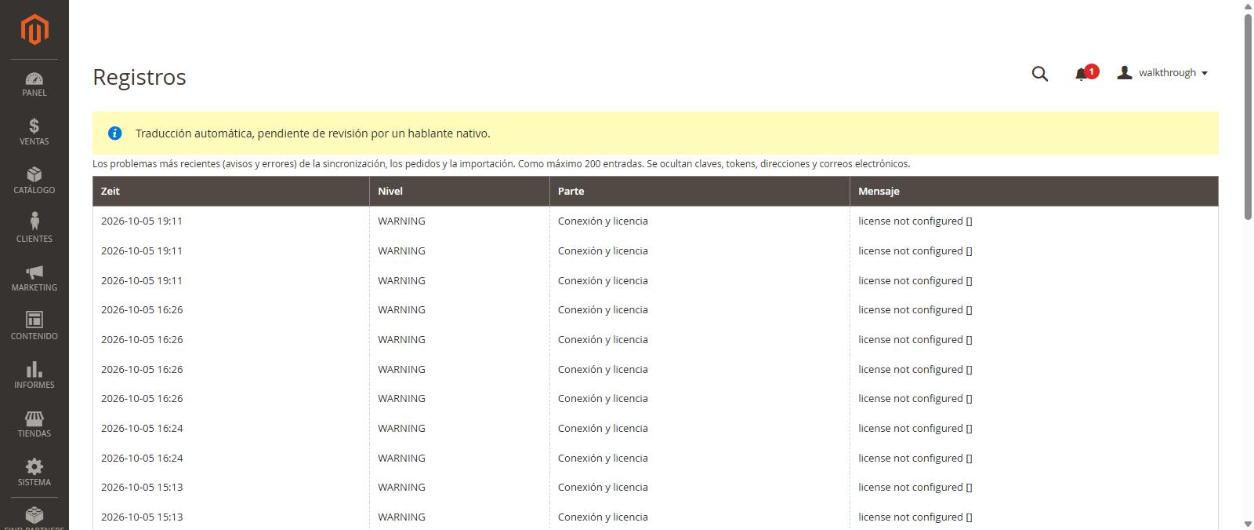The height and width of the screenshot is (530, 1254).
Task: Click the Mensaje column header
Action: point(1034,191)
